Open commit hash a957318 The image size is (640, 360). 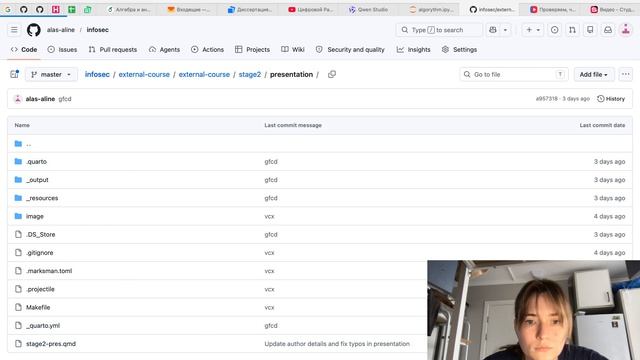coord(547,99)
